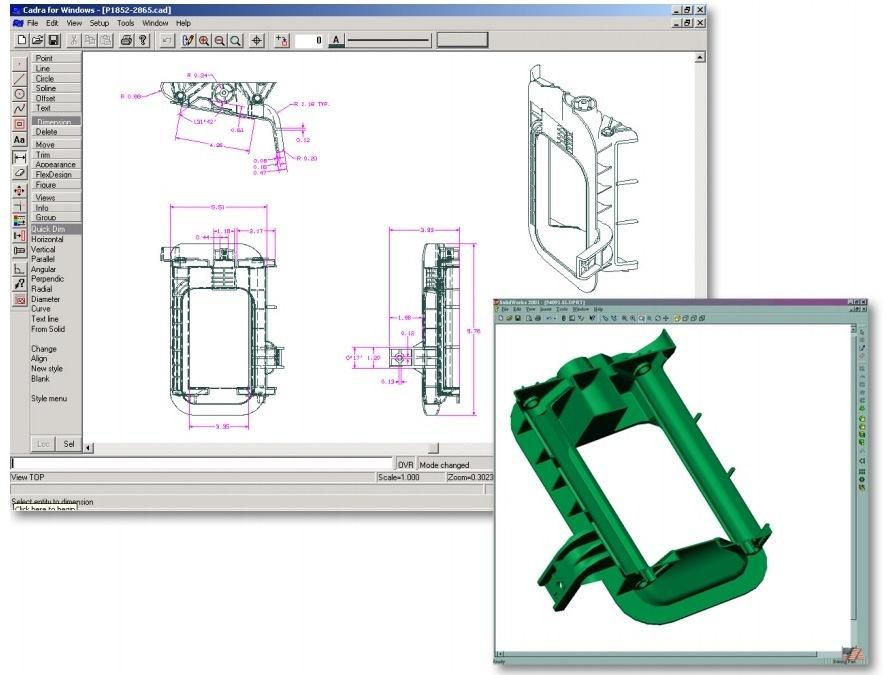Select the 'Aa' Text tool icon
Image resolution: width=886 pixels, height=675 pixels.
(19, 140)
